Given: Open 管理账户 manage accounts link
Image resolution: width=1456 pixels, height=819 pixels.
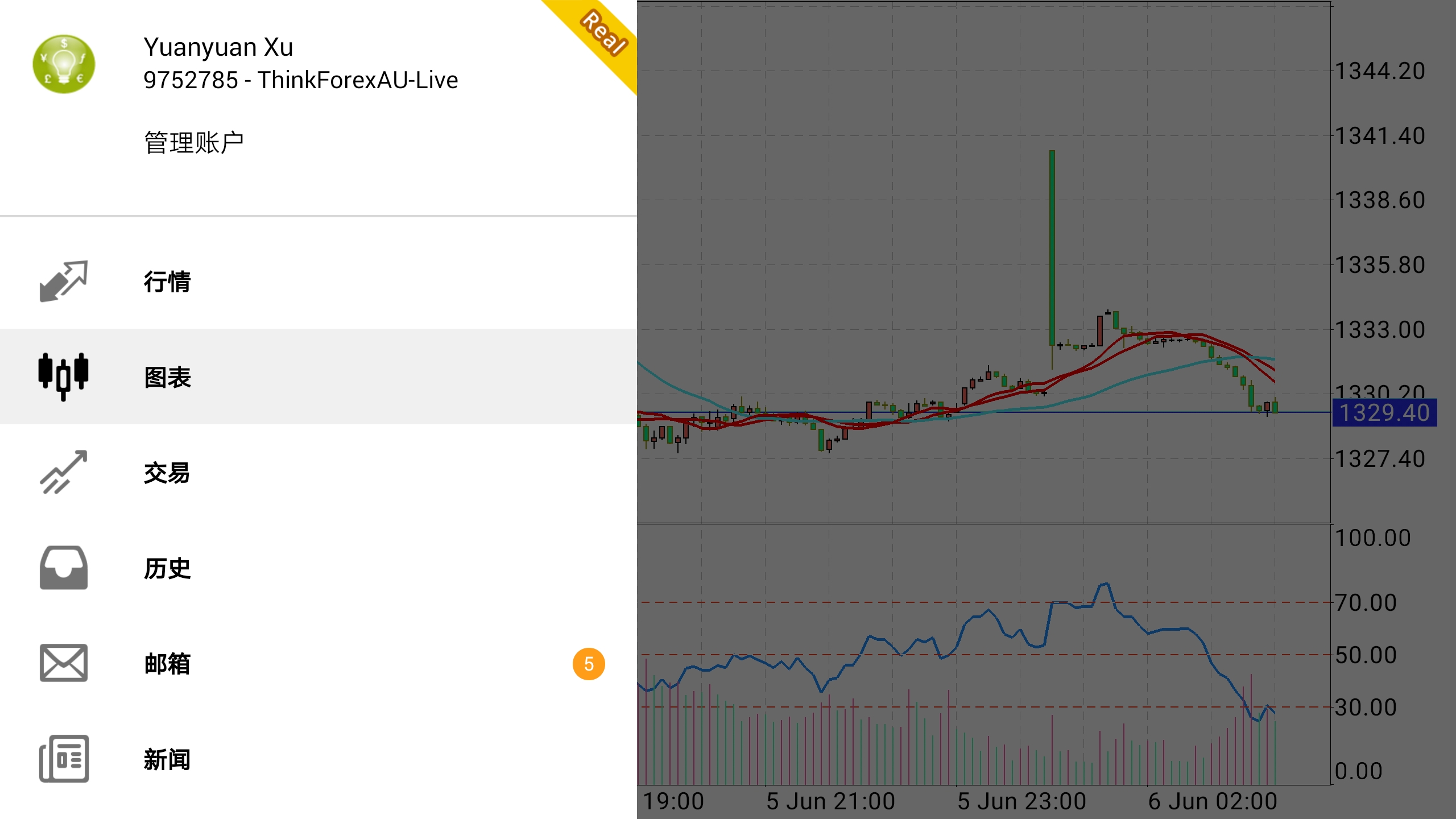Looking at the screenshot, I should [194, 142].
